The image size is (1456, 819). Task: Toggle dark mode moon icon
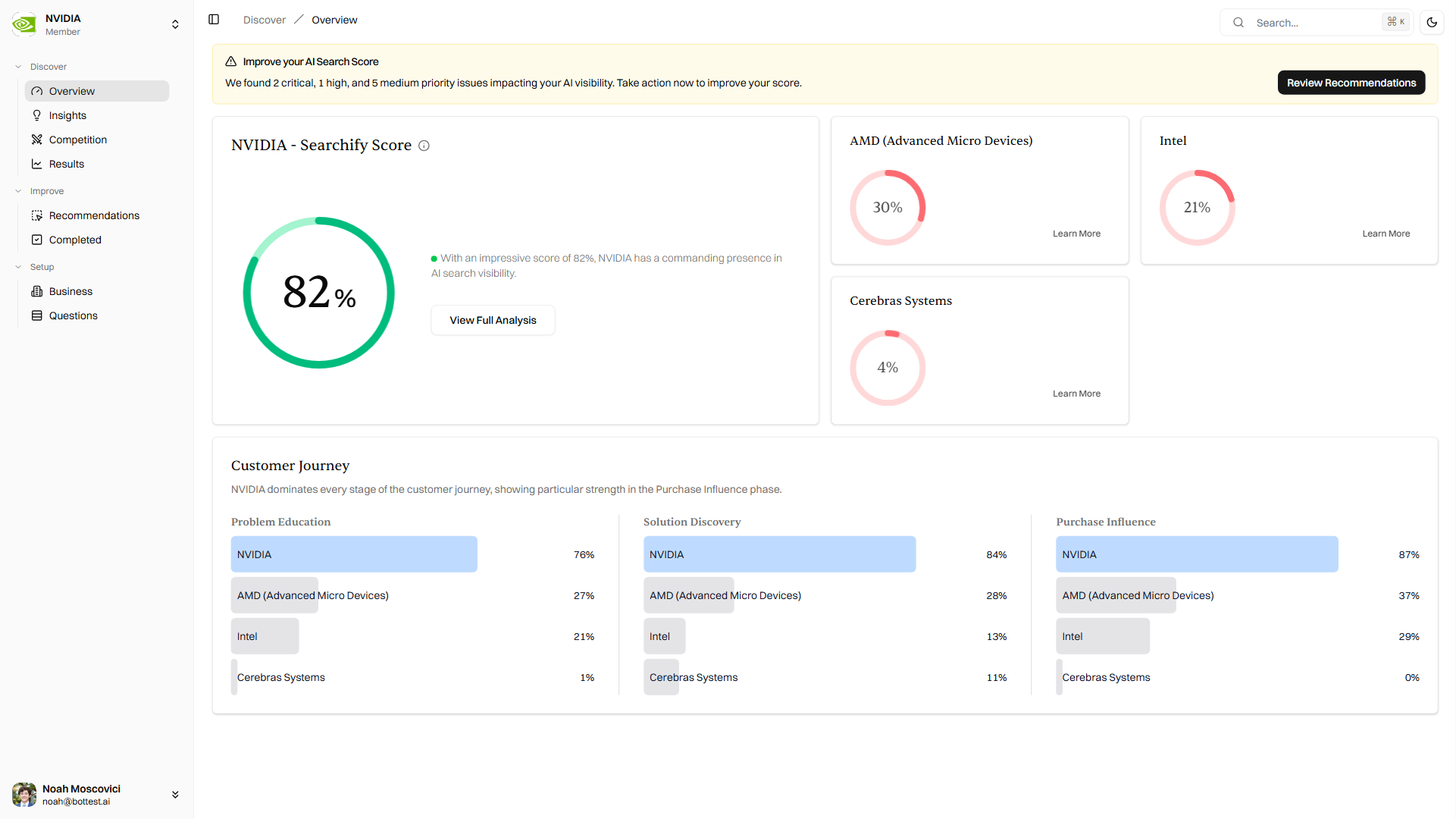pos(1432,22)
